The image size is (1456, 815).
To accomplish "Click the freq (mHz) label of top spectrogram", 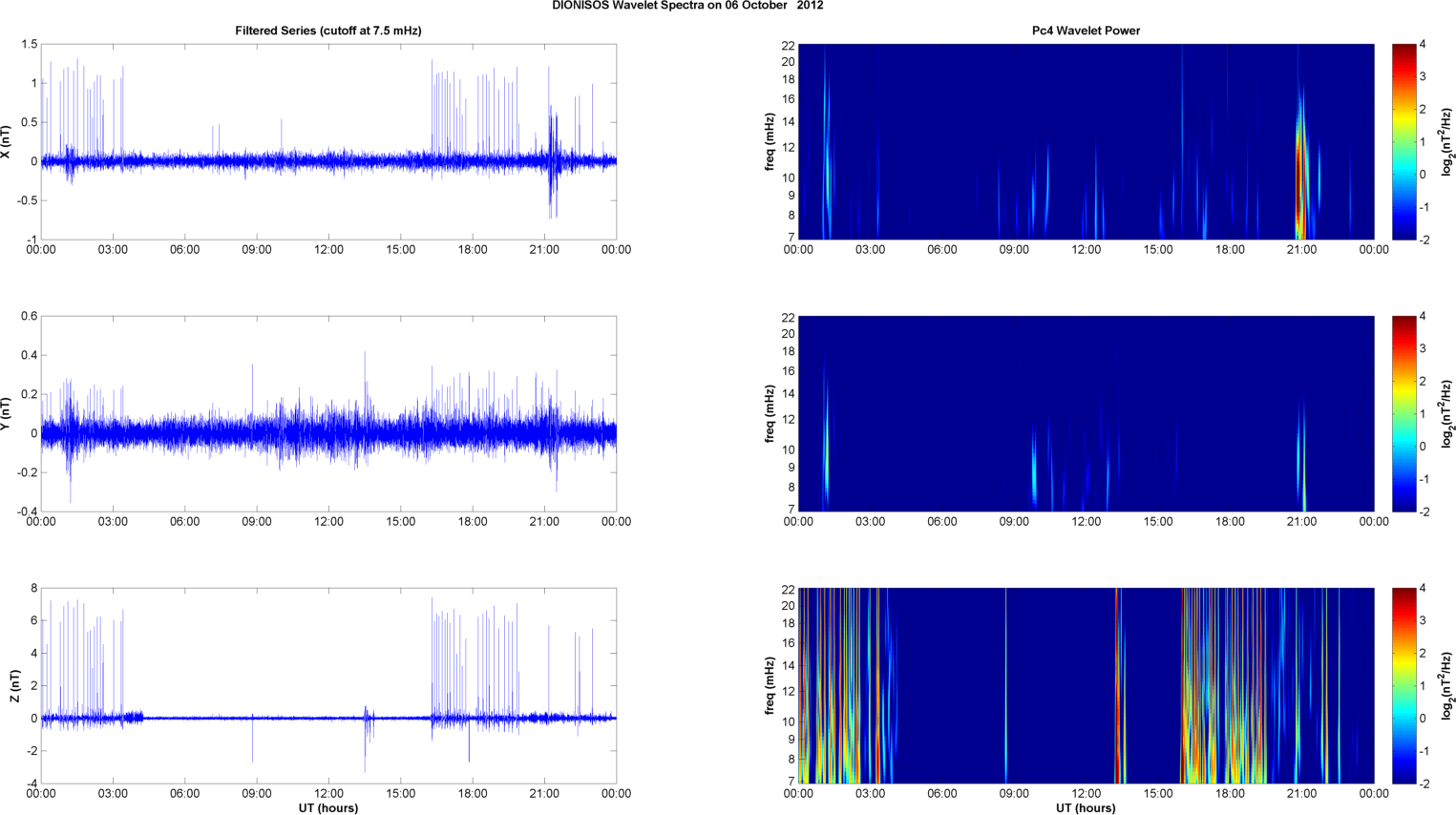I will pos(770,142).
